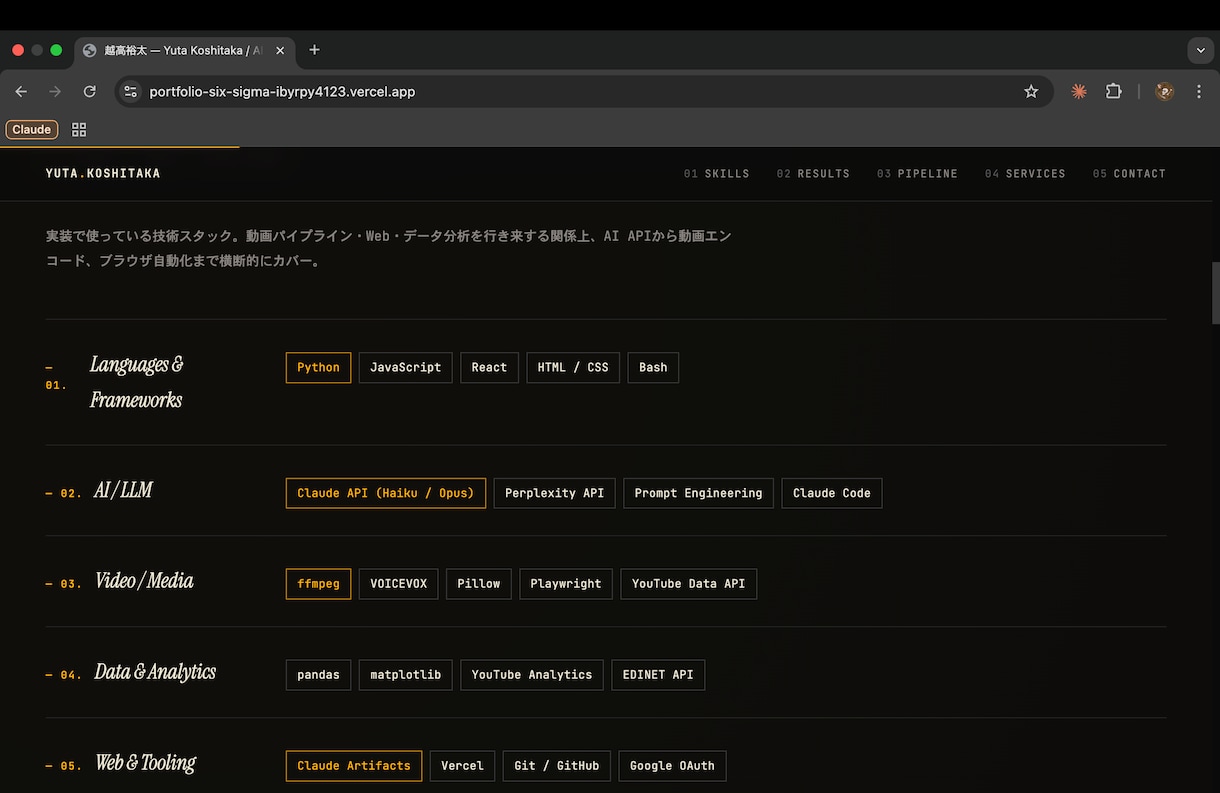Go to the 04 Services nav section
This screenshot has width=1220, height=793.
pos(1025,173)
